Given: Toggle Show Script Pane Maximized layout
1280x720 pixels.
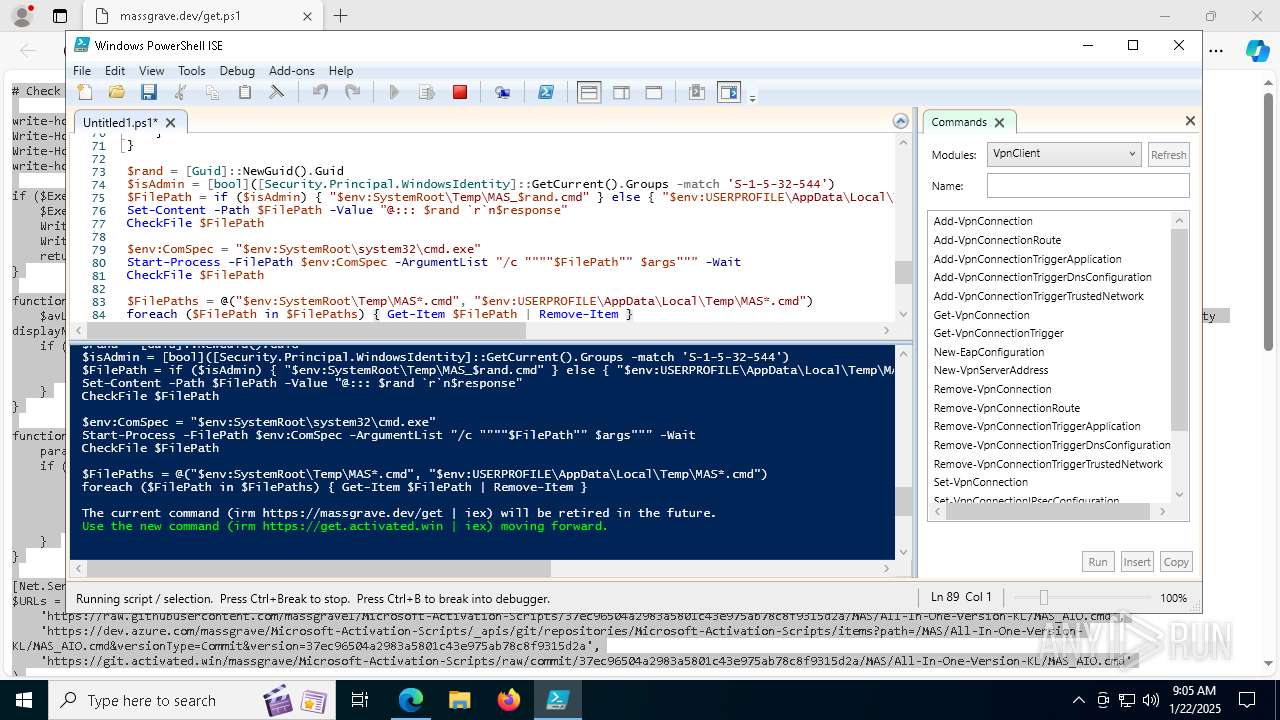Looking at the screenshot, I should click(654, 92).
